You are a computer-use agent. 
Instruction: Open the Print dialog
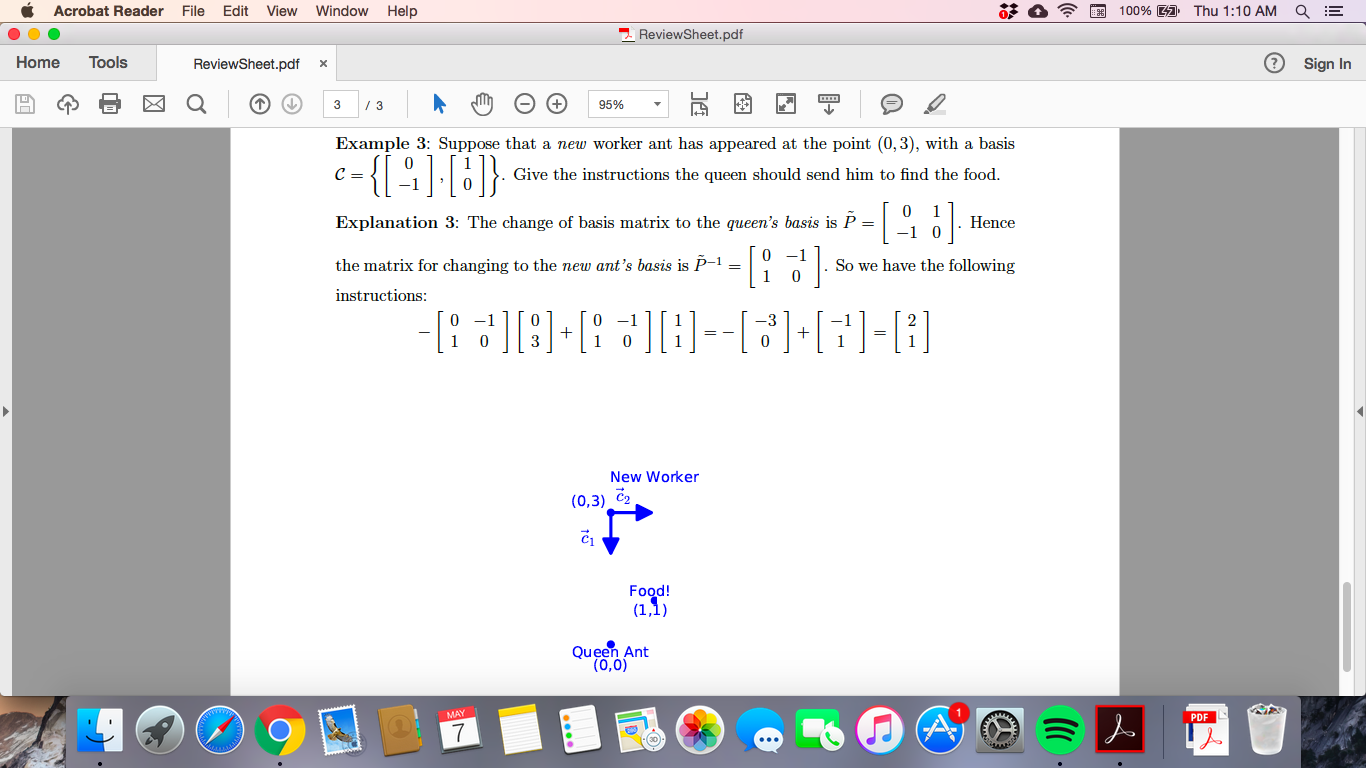(x=110, y=103)
